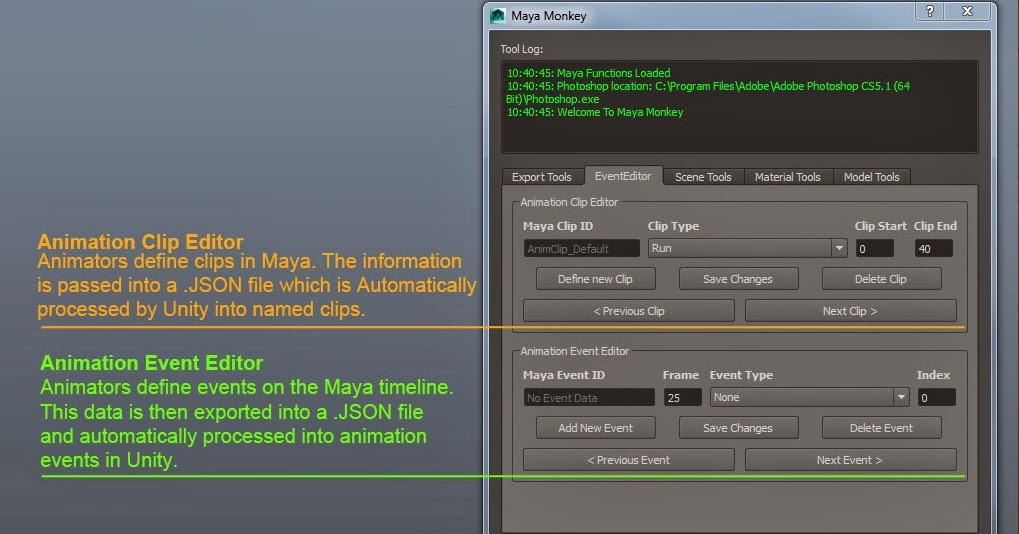Select the EventEditor tab
Viewport: 1019px width, 534px height.
(623, 175)
